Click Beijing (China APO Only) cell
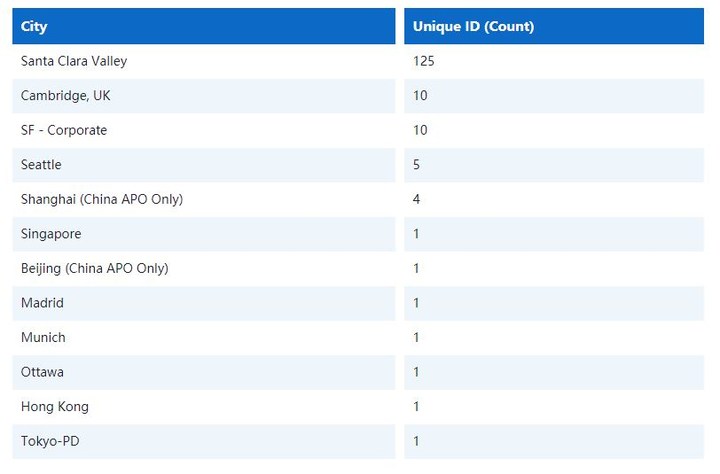Screen dimensions: 720x474 (203, 269)
